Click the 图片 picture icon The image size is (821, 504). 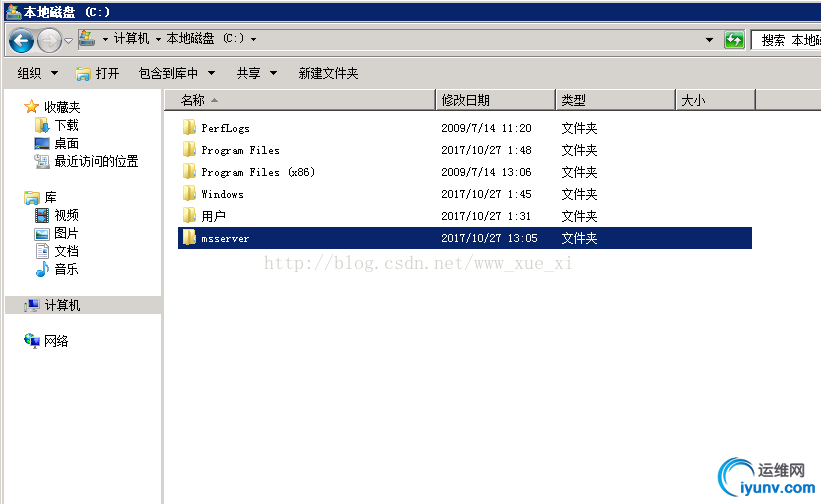point(42,233)
